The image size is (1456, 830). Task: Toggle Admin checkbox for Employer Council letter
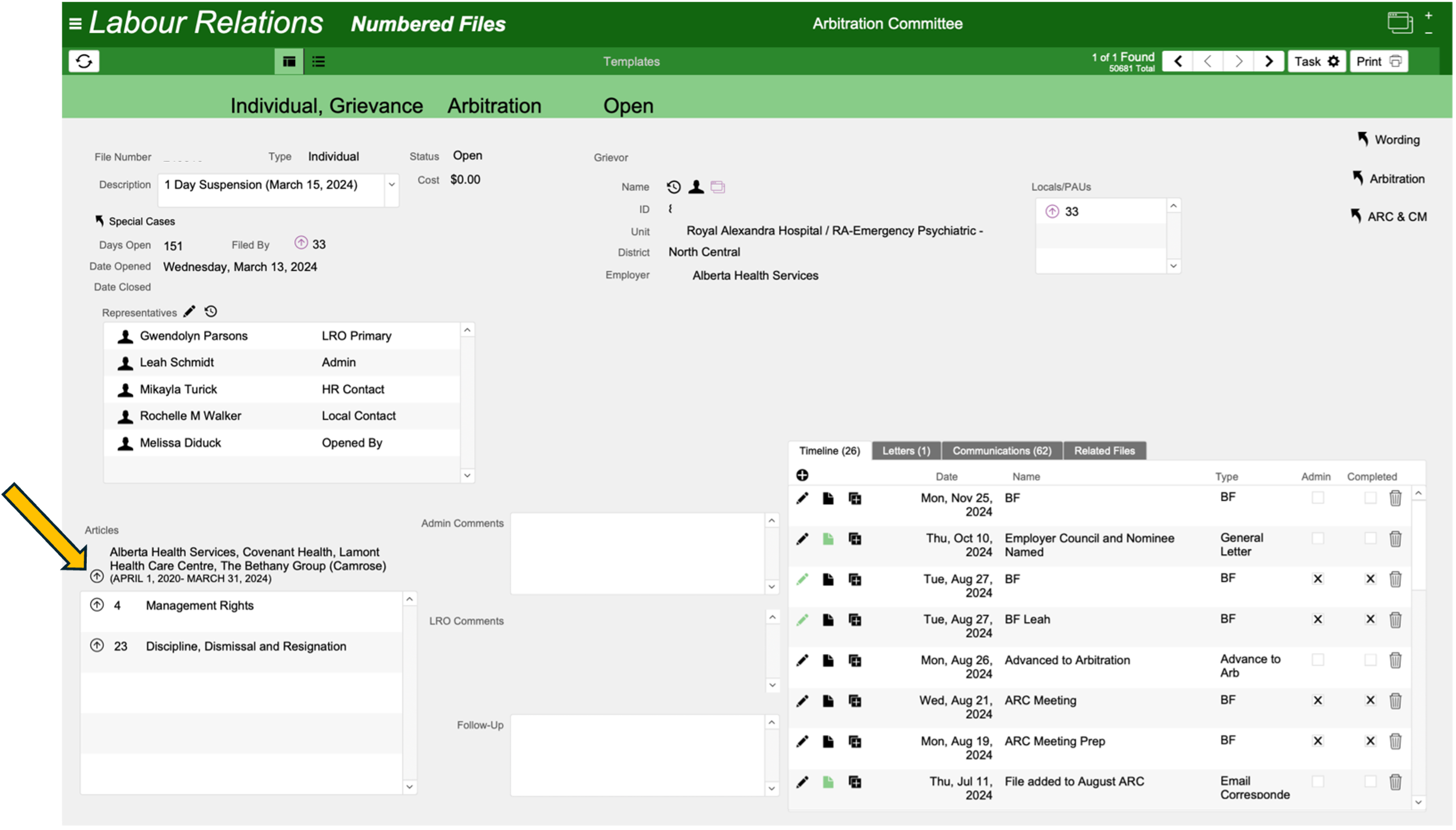point(1318,538)
